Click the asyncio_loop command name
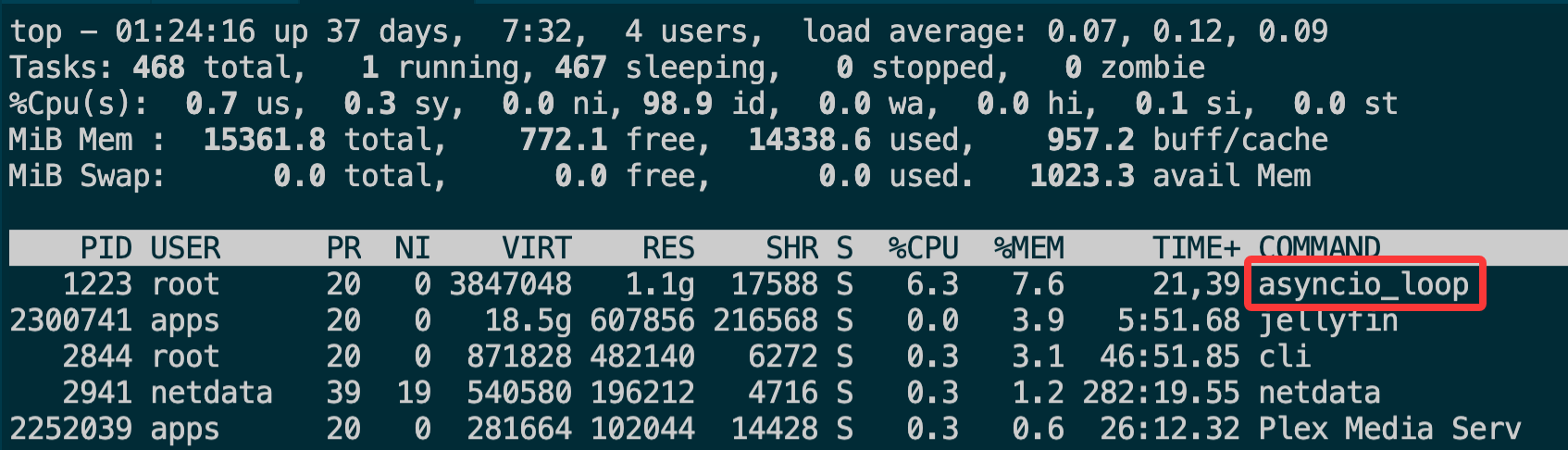The image size is (1568, 450). pyautogui.click(x=1363, y=285)
